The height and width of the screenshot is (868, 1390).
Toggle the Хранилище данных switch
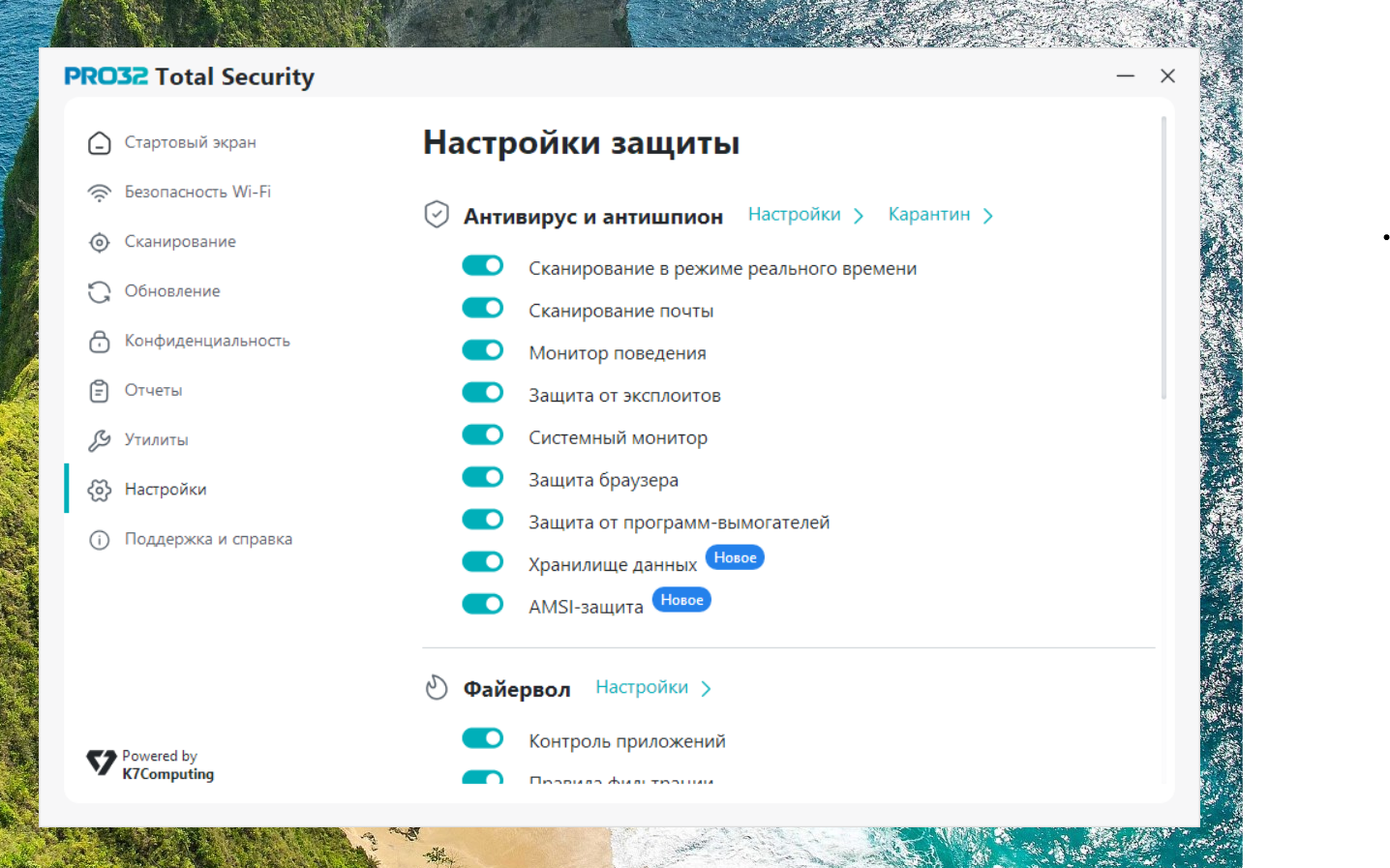(482, 561)
